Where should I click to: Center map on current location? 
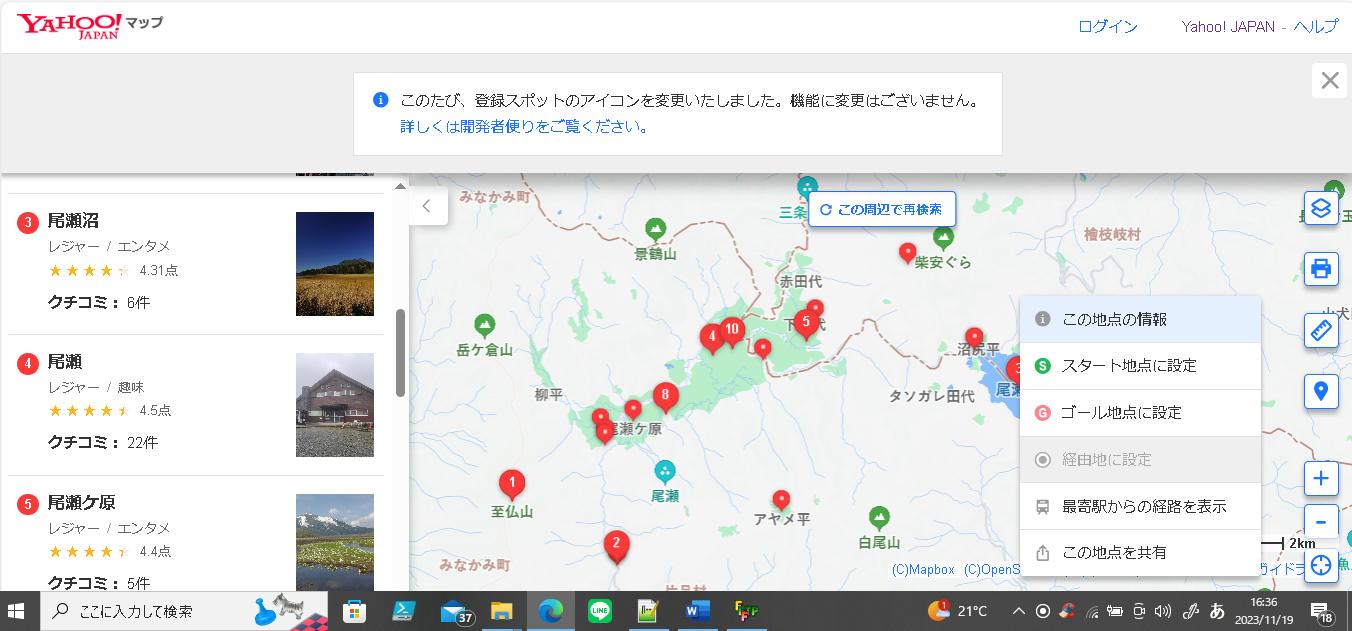1321,565
